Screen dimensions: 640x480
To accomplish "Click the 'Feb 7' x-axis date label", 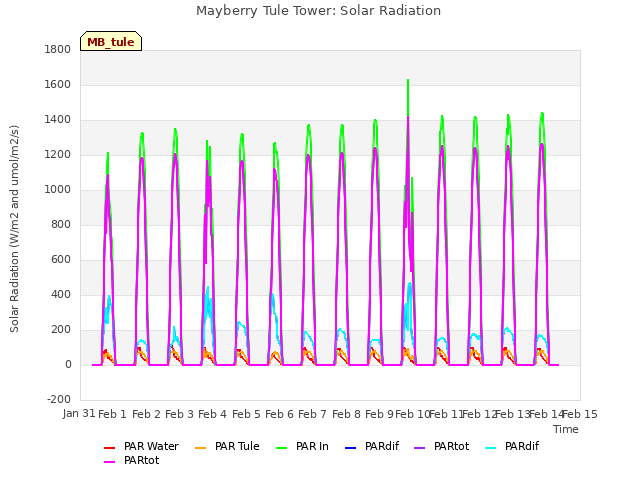I will click(312, 414).
